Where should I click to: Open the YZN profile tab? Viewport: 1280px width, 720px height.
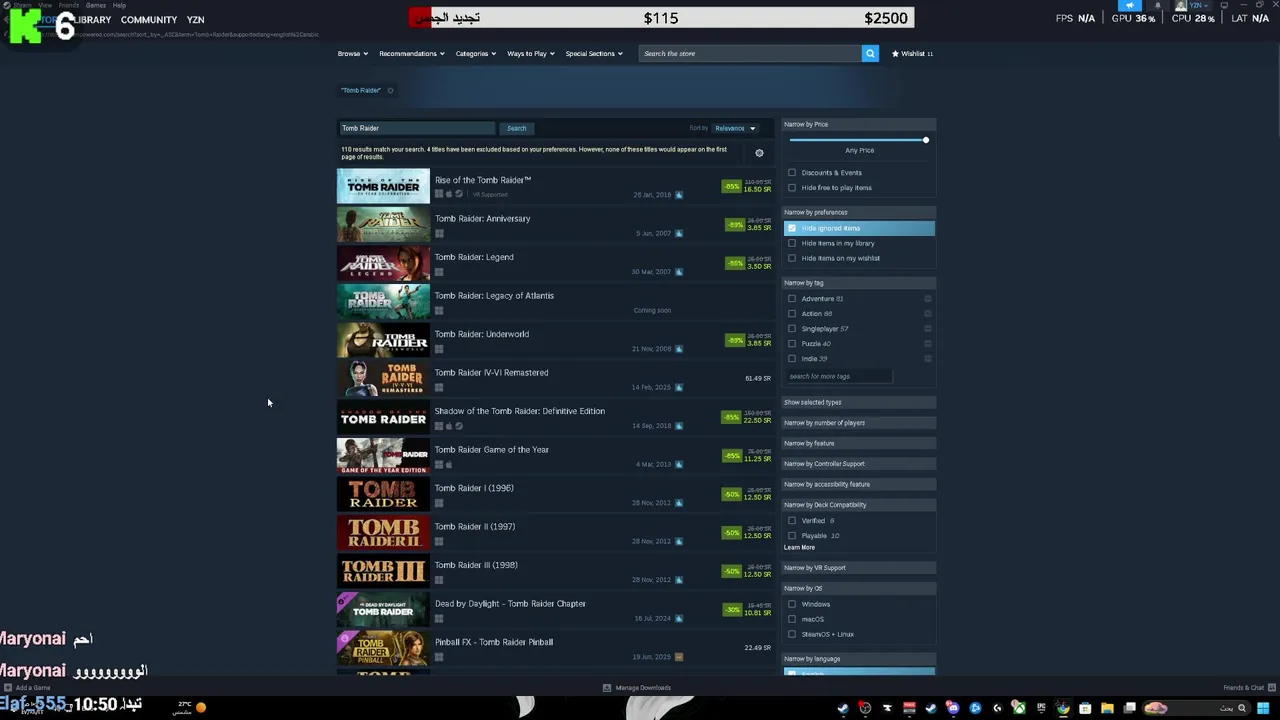pyautogui.click(x=195, y=20)
